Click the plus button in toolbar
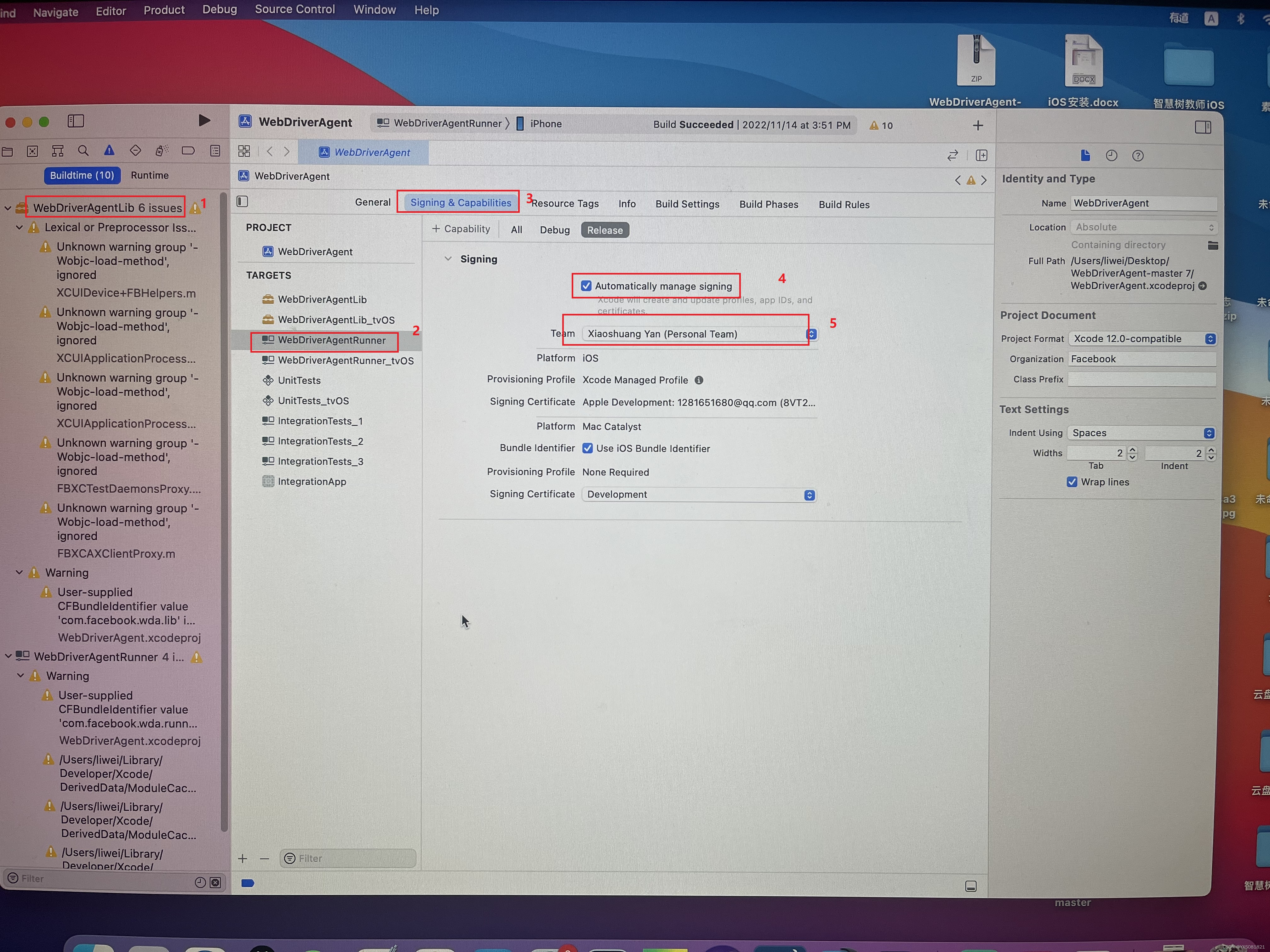 [x=978, y=125]
